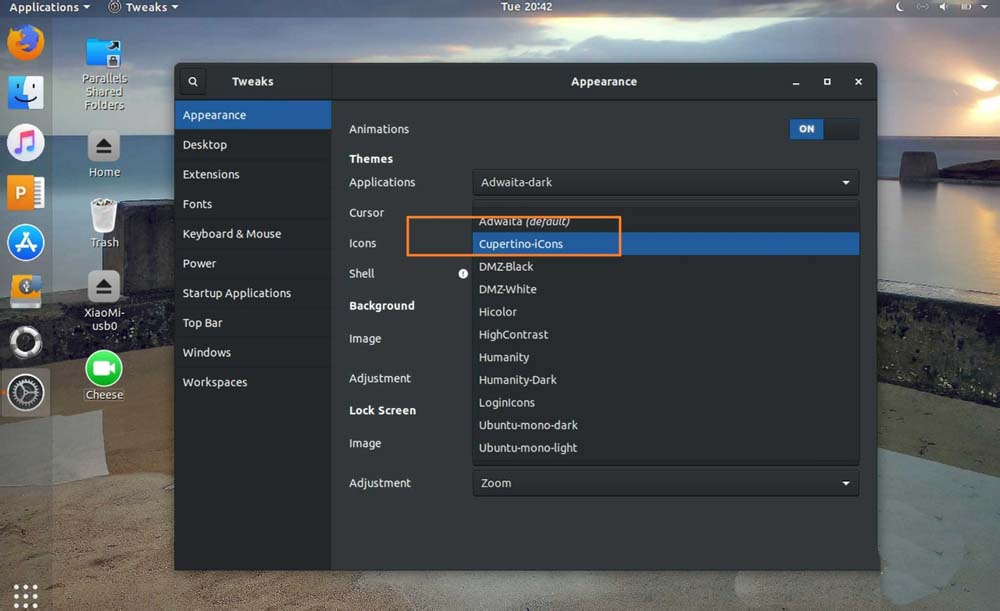1000x611 pixels.
Task: Open the Applications menu in top bar
Action: point(49,7)
